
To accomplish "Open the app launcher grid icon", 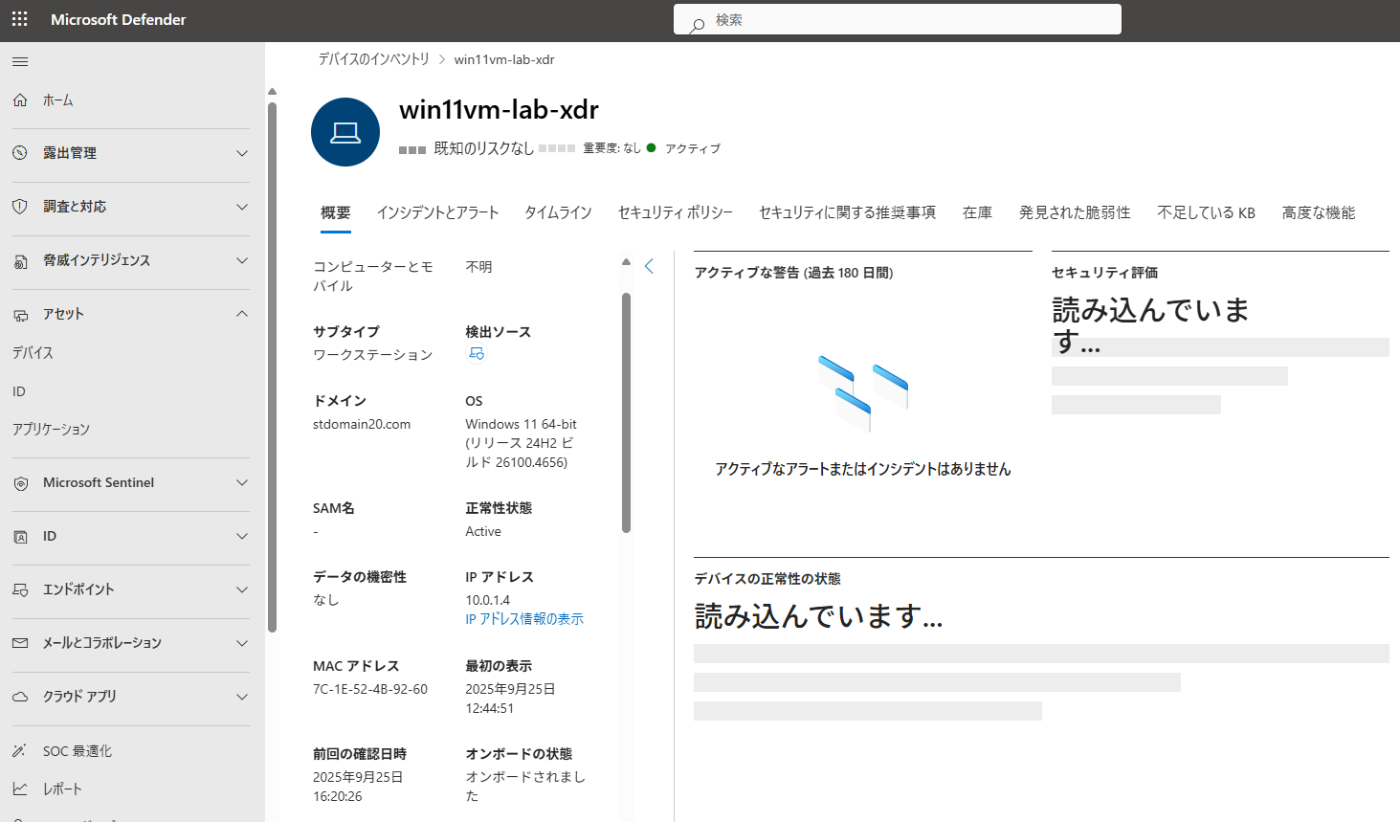I will pyautogui.click(x=20, y=20).
